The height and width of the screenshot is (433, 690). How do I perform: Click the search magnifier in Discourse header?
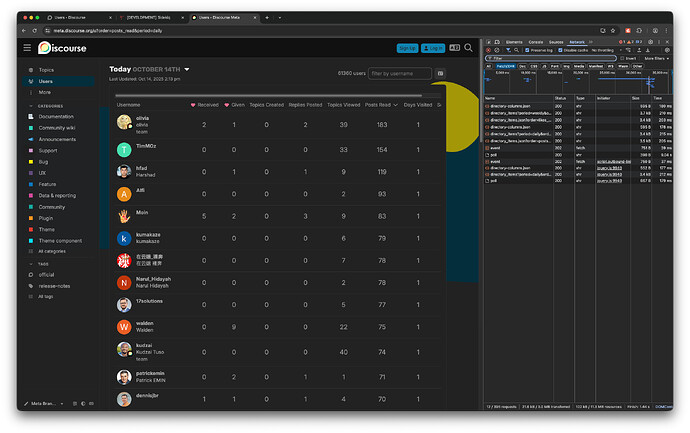click(469, 48)
